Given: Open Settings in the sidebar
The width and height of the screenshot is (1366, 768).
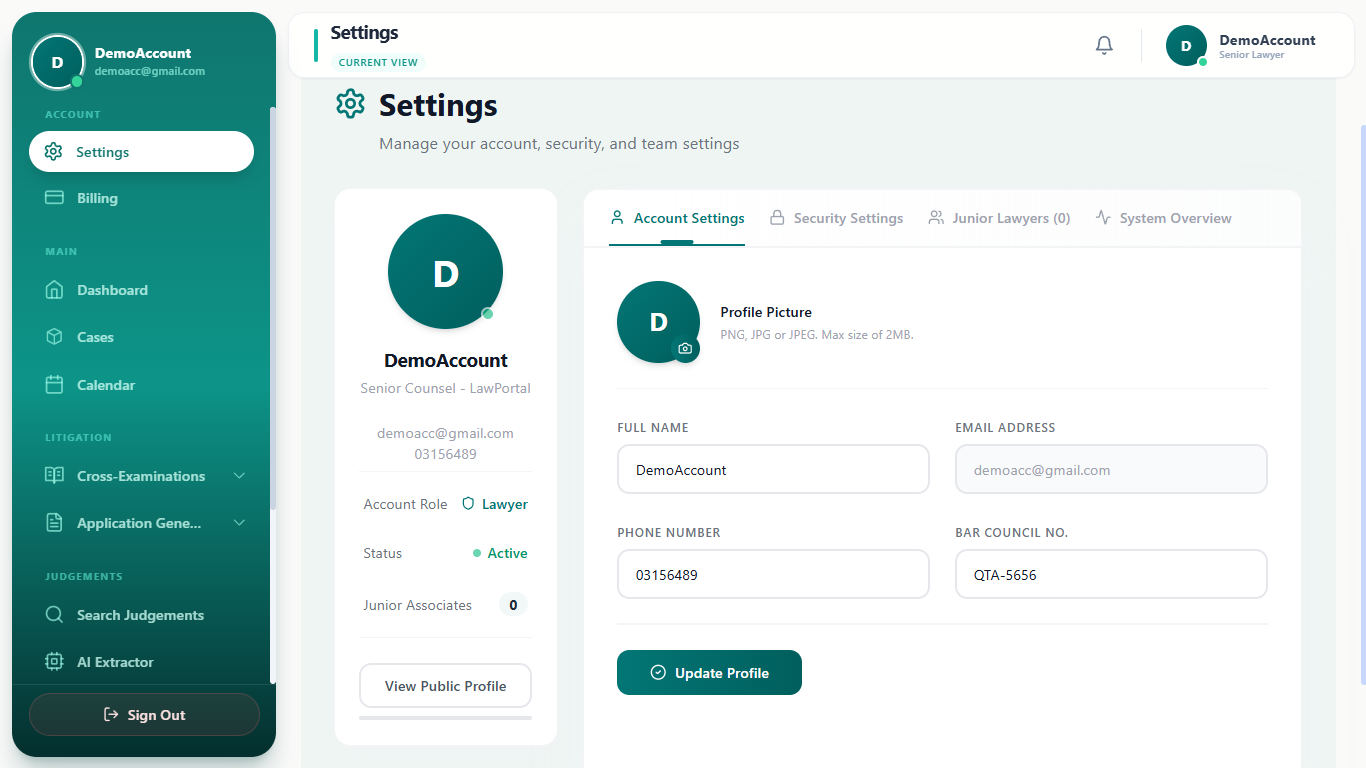Looking at the screenshot, I should 141,152.
